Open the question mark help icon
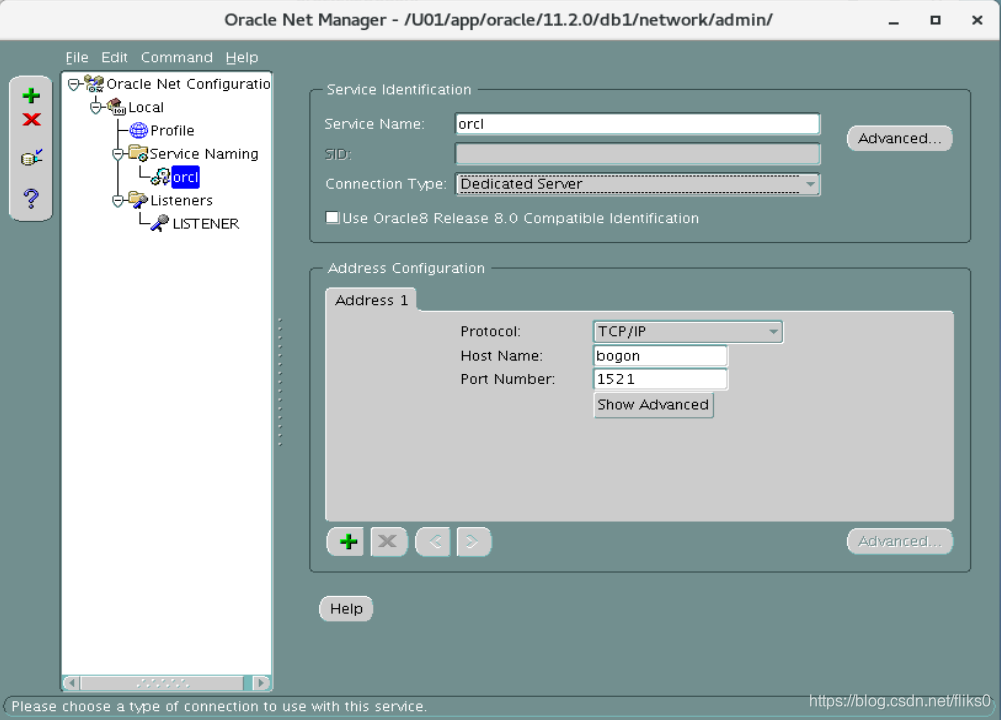The height and width of the screenshot is (720, 1001). 31,199
